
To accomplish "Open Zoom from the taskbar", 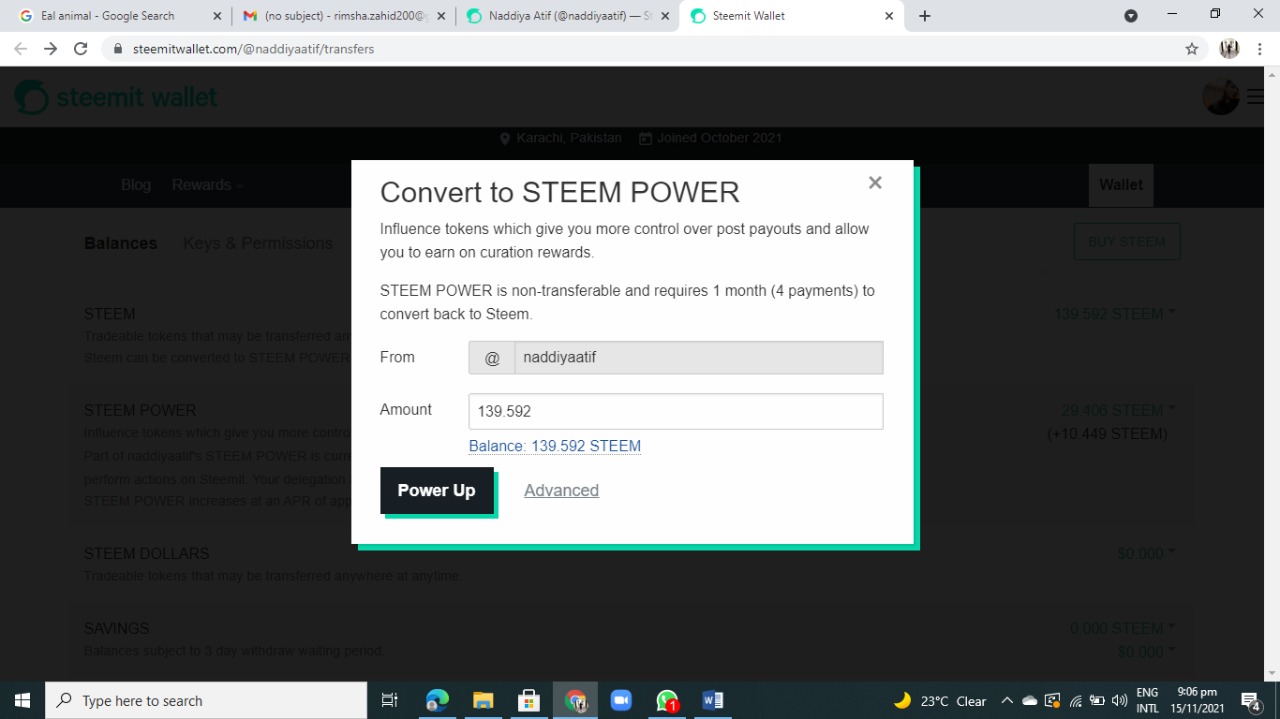I will coord(621,700).
